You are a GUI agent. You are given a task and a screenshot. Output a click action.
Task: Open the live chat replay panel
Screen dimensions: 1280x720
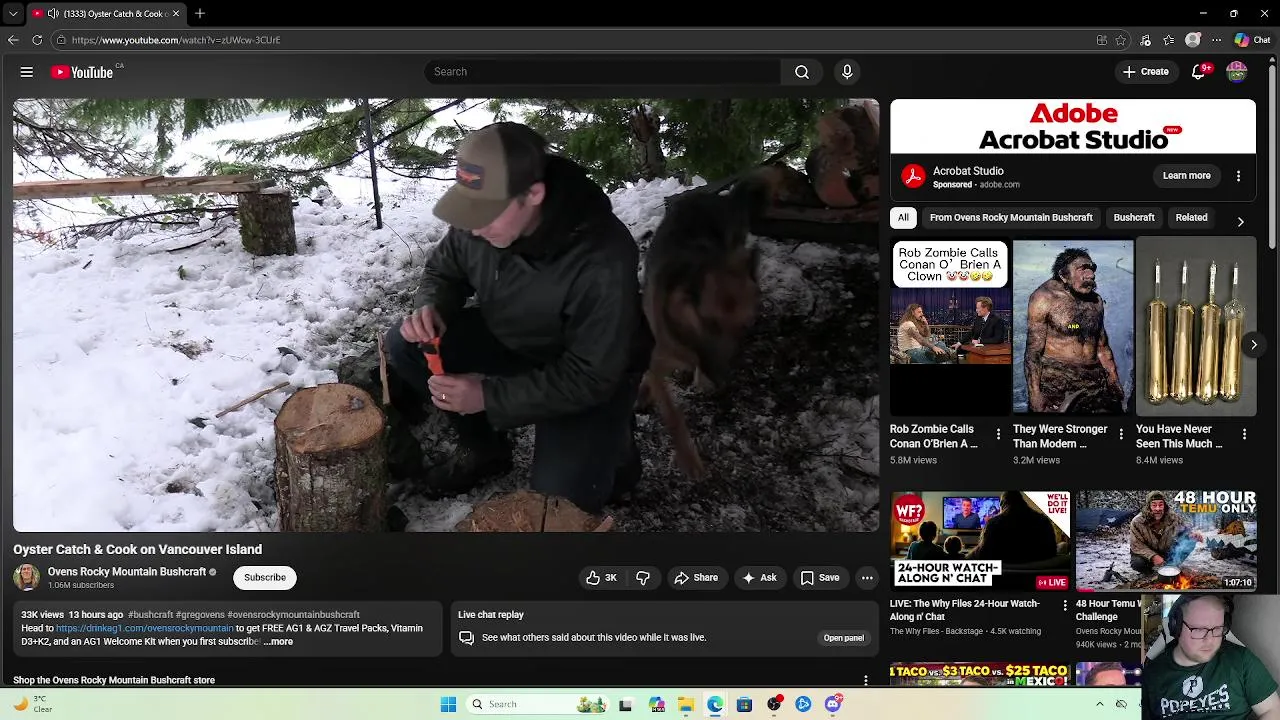843,638
